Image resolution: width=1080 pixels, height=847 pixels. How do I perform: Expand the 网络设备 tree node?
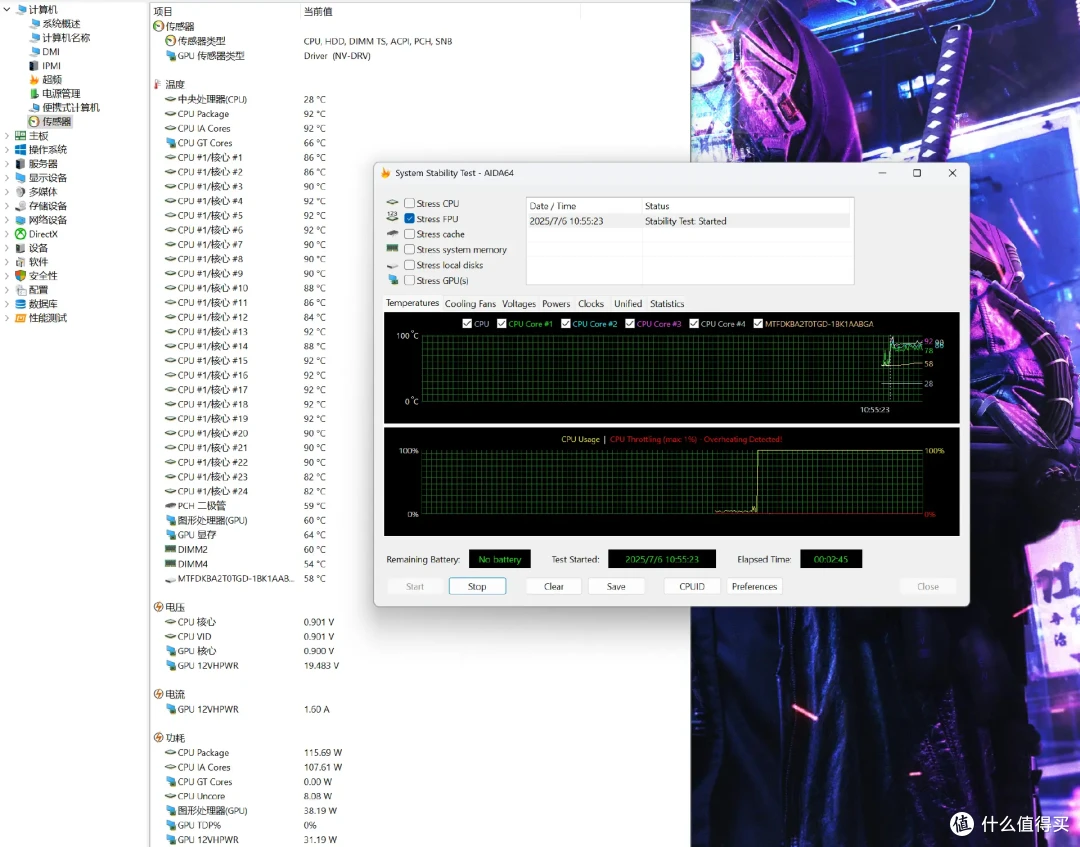[x=7, y=220]
